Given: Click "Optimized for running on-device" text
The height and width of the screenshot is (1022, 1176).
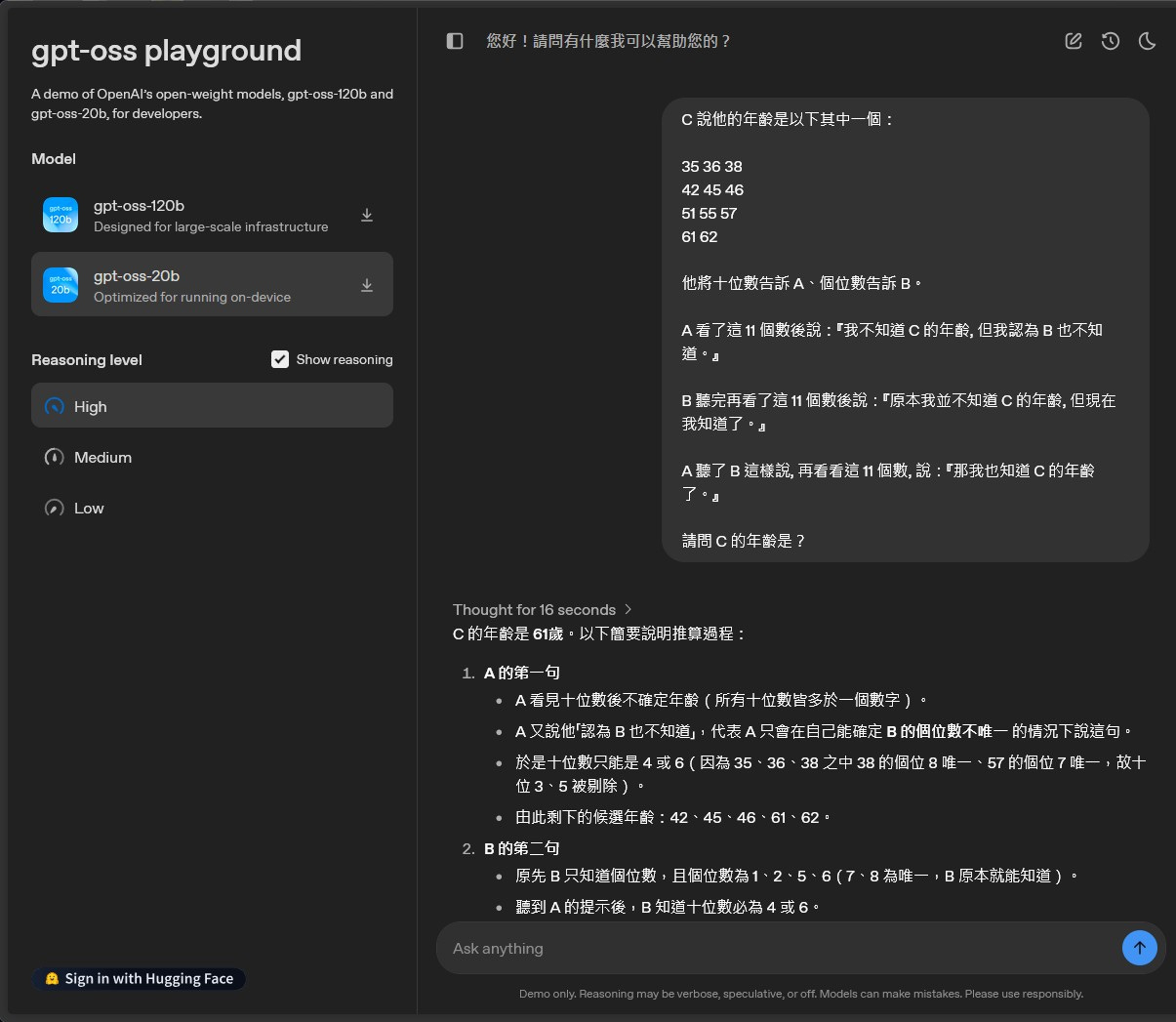Looking at the screenshot, I should (192, 297).
